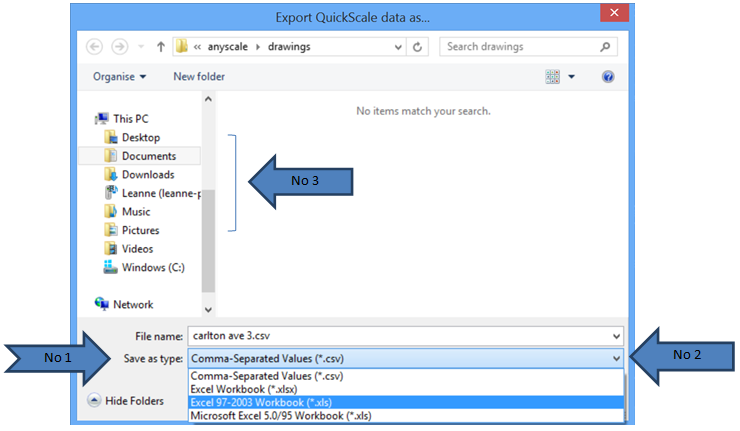Go up one folder level
Screen dimensions: 740x431
point(160,47)
